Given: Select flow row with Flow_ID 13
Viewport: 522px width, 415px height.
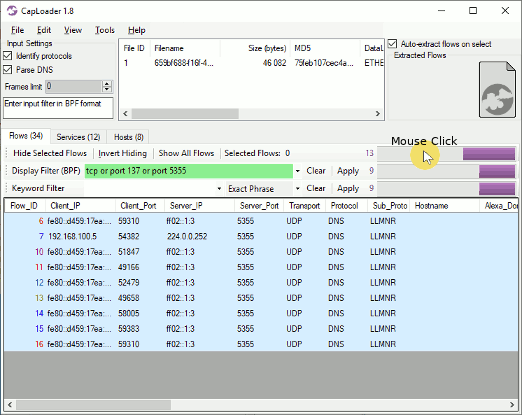Looking at the screenshot, I should pos(261,298).
